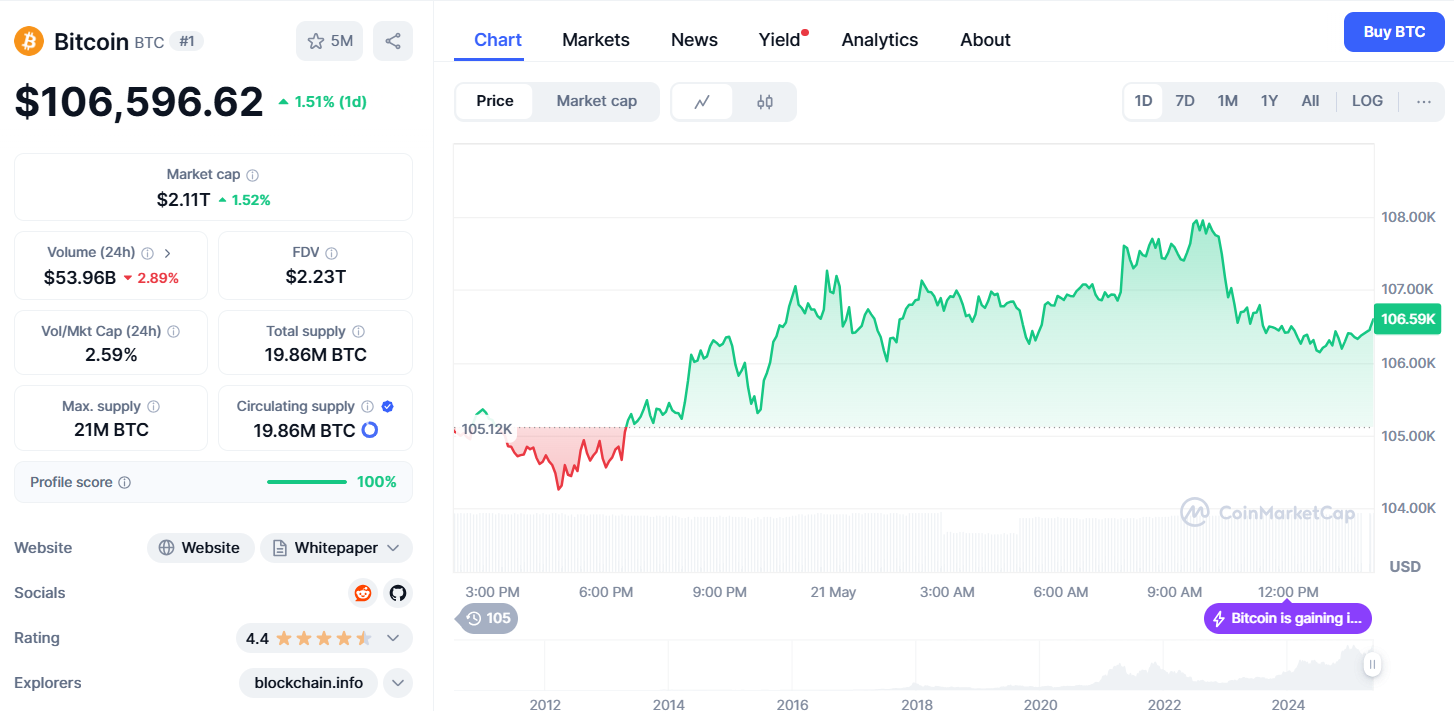Click the 21M BTC max supply value
Viewport: 1454px width, 711px height.
pyautogui.click(x=111, y=430)
